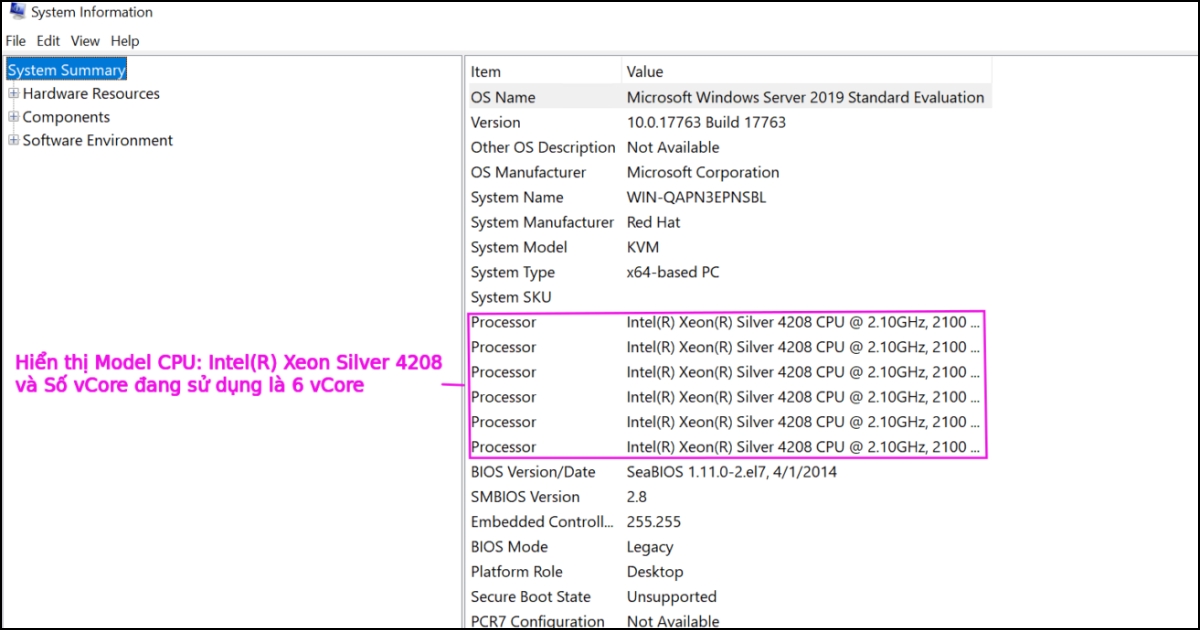
Task: Select the System Summary tree item
Action: point(66,70)
